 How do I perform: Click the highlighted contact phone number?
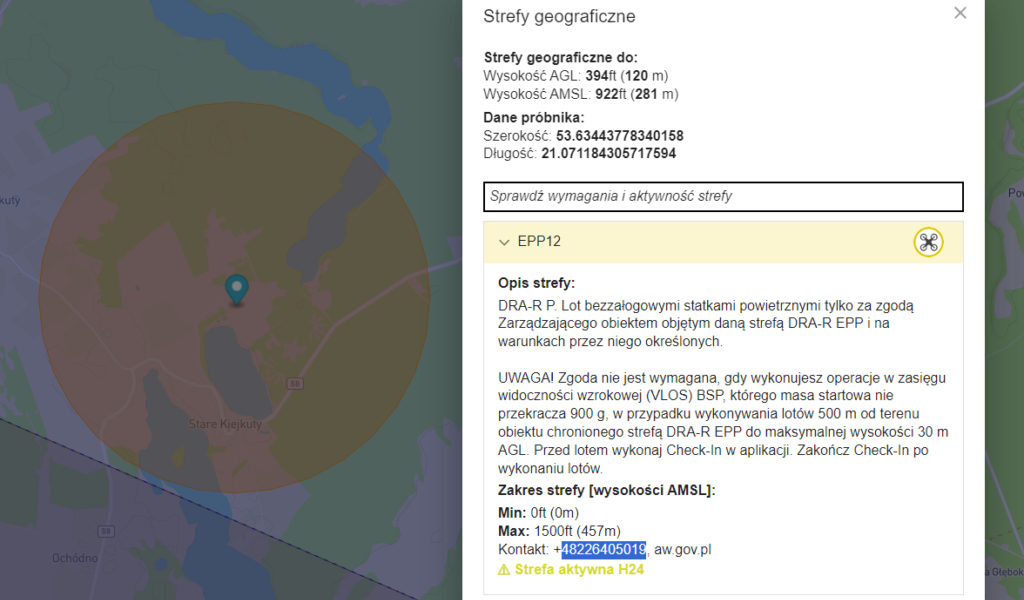pos(603,550)
